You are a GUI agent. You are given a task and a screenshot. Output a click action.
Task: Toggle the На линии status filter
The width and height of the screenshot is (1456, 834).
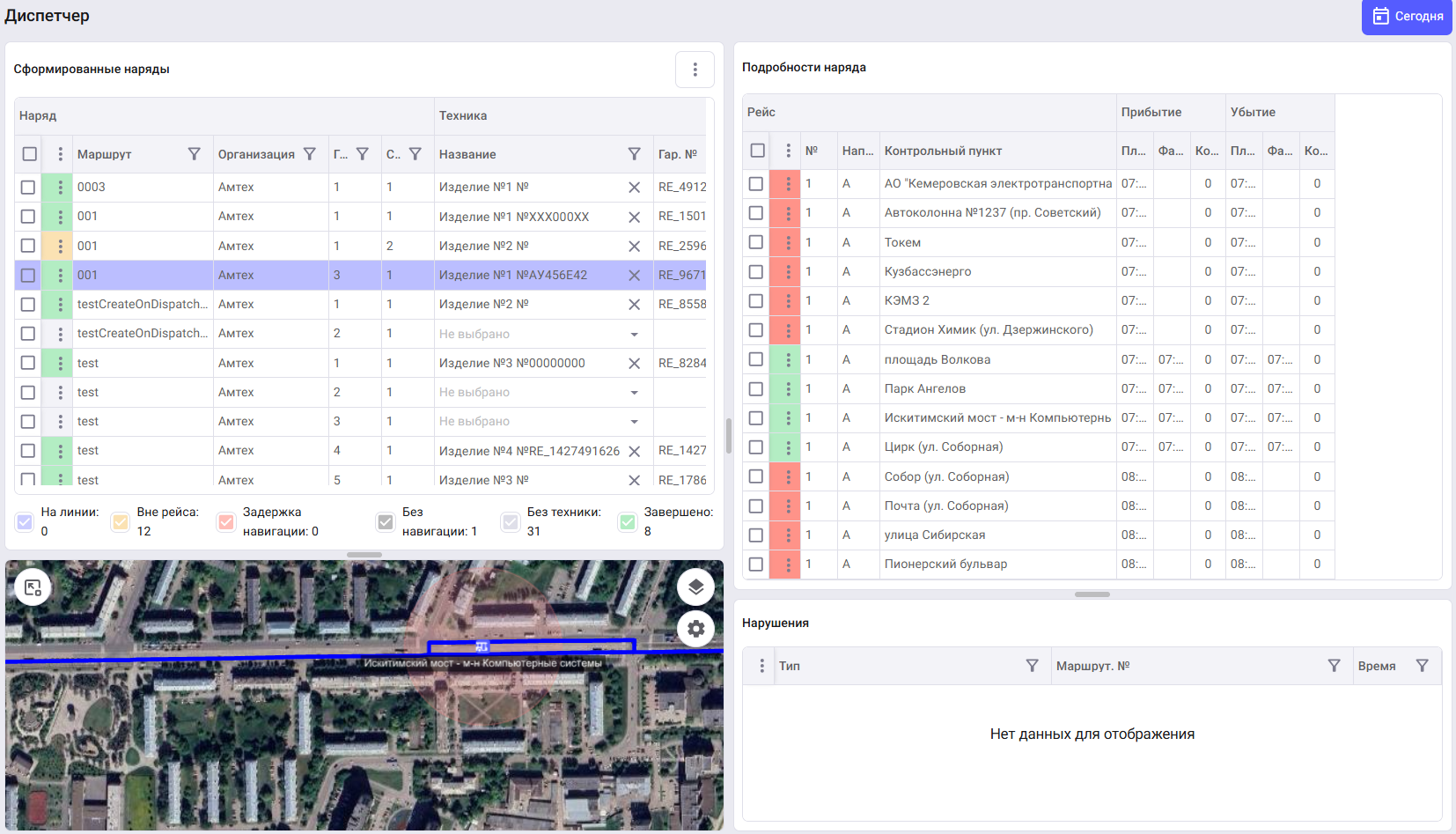pos(25,522)
